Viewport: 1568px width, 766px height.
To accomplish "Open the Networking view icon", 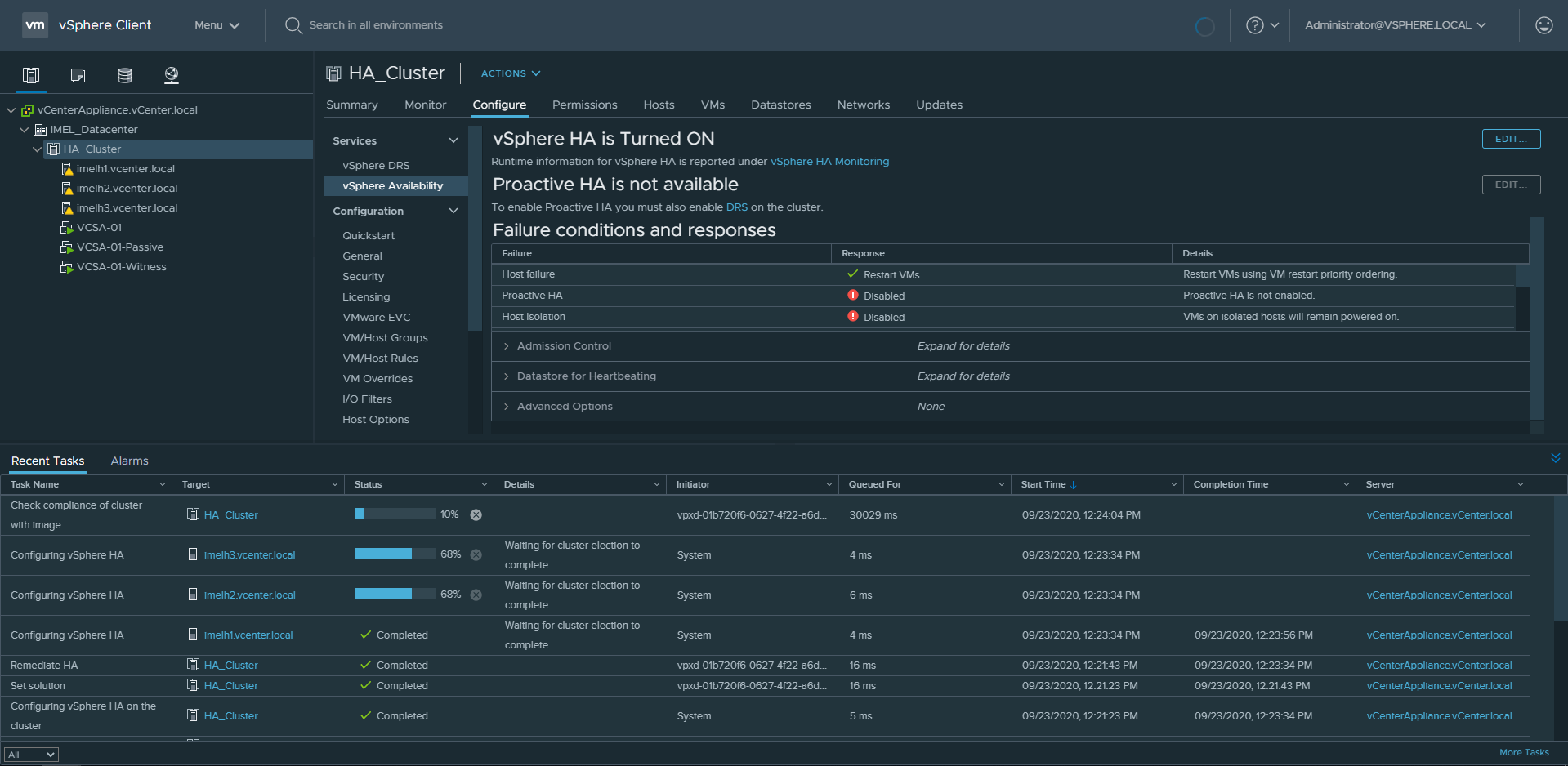I will [x=172, y=75].
